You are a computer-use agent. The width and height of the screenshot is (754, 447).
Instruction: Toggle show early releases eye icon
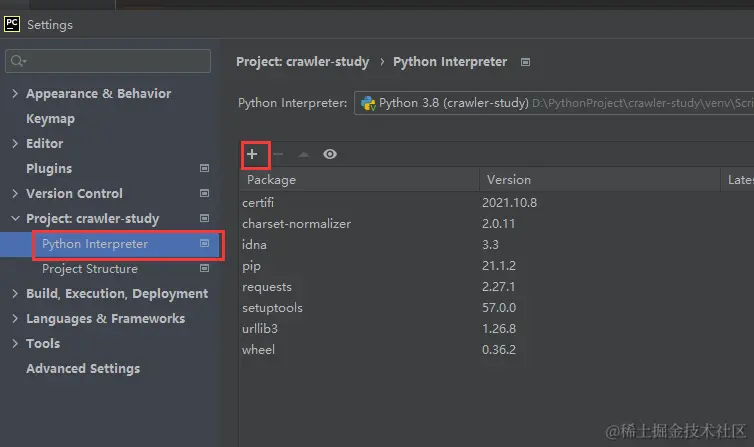pos(330,154)
